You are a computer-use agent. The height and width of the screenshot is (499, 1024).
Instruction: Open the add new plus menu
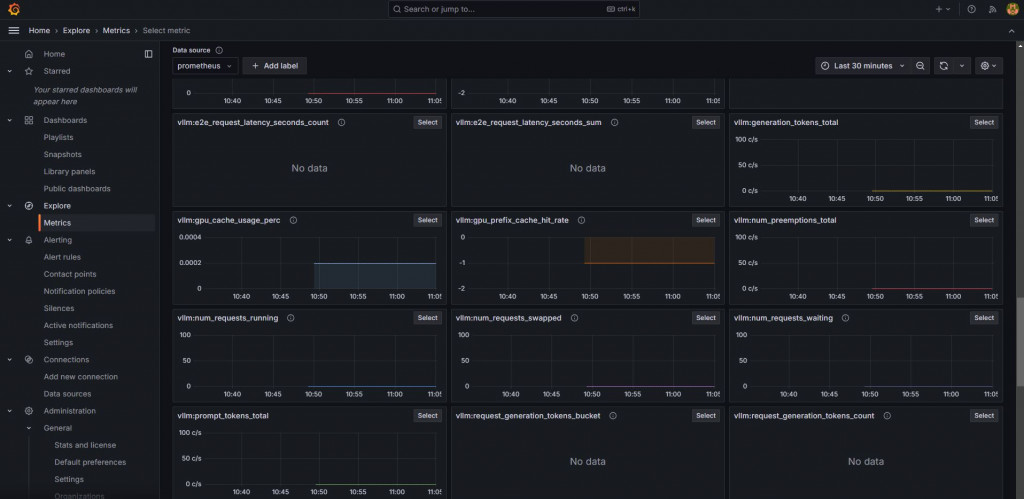[943, 9]
